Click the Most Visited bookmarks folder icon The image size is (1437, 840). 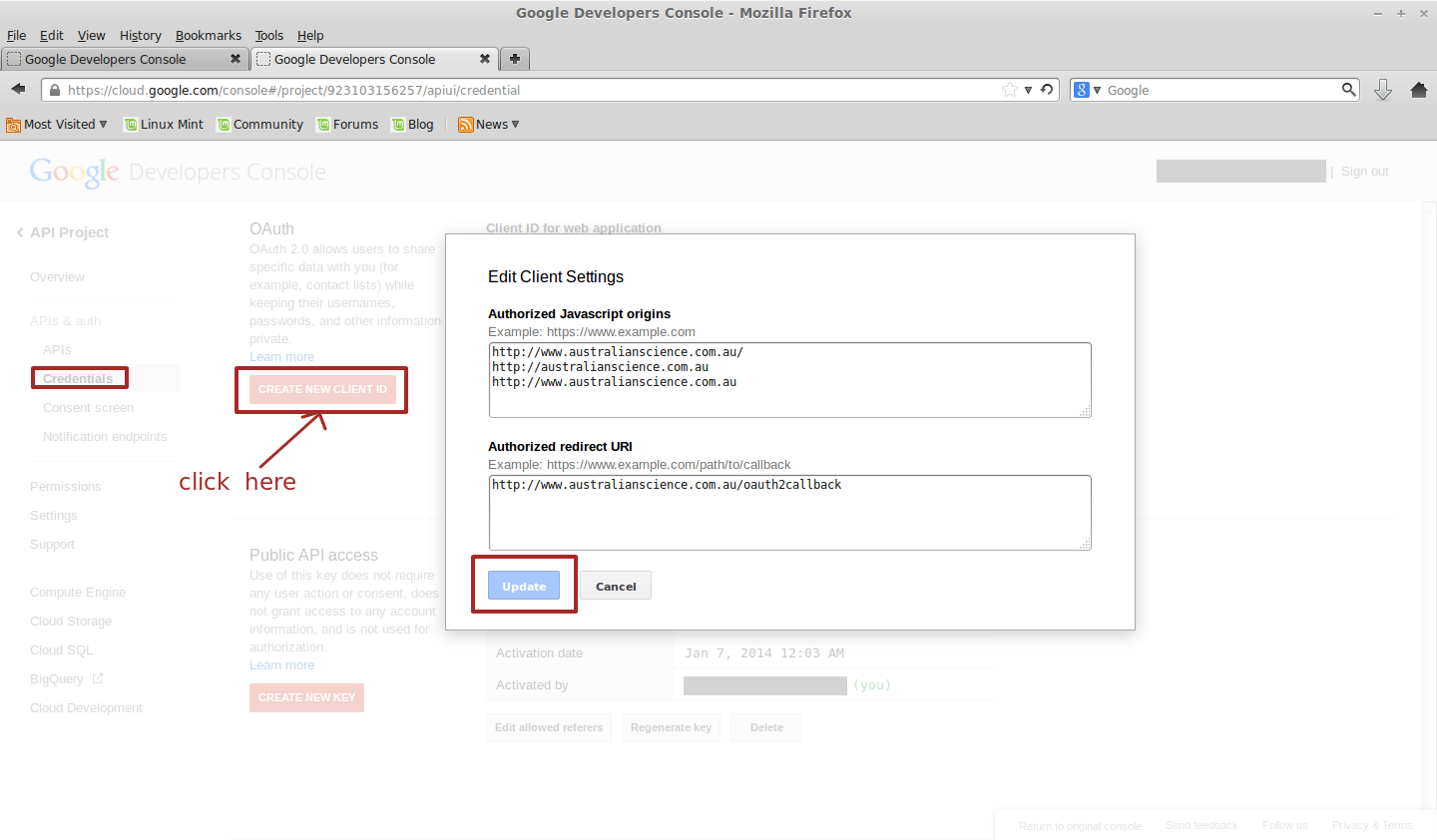(x=13, y=125)
